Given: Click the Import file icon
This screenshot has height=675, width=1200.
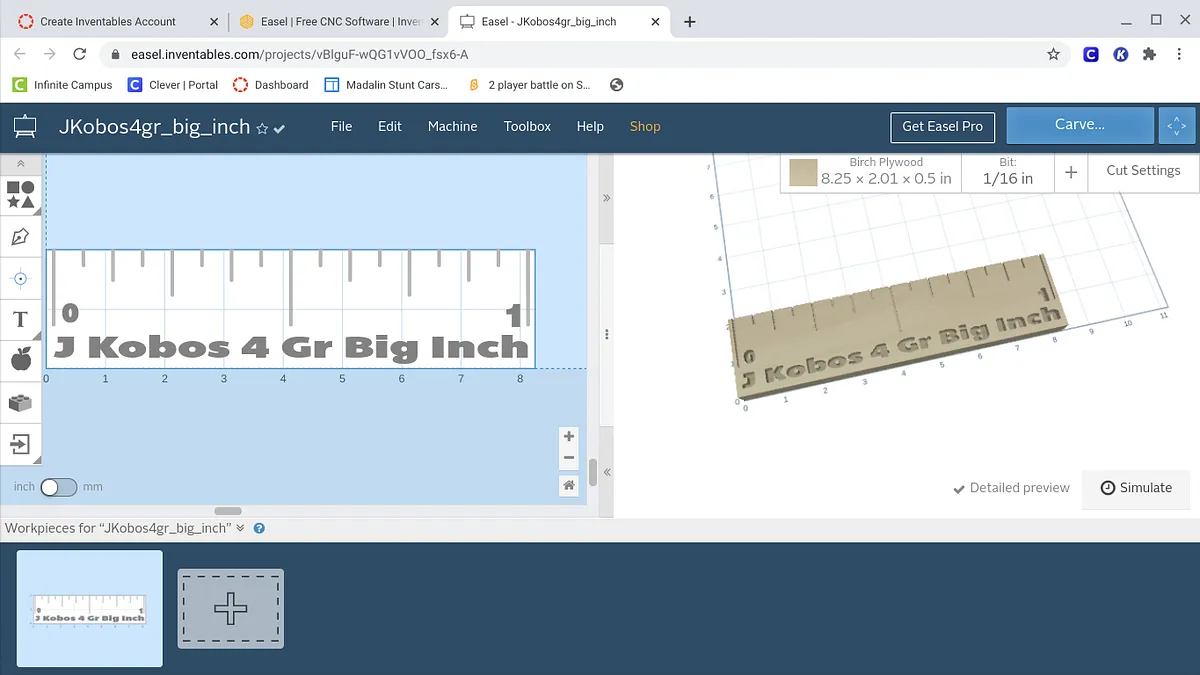Looking at the screenshot, I should click(x=20, y=444).
